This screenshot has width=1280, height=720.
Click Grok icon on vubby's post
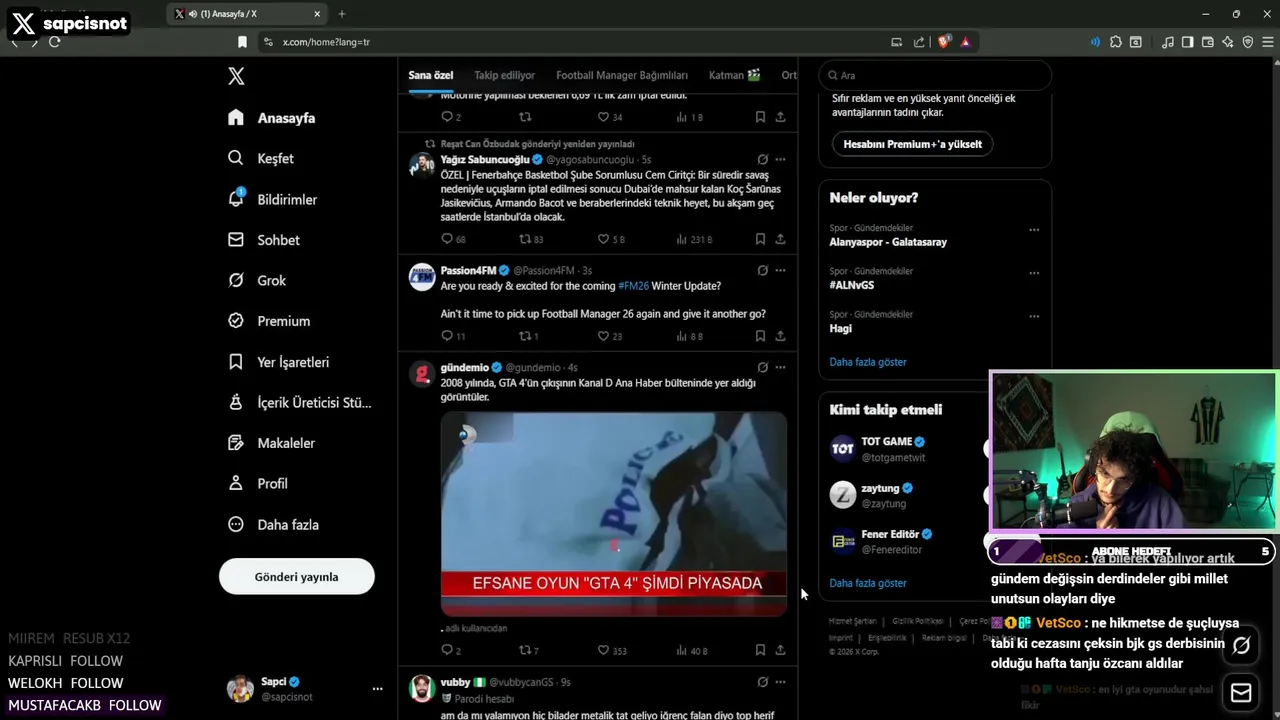point(762,682)
